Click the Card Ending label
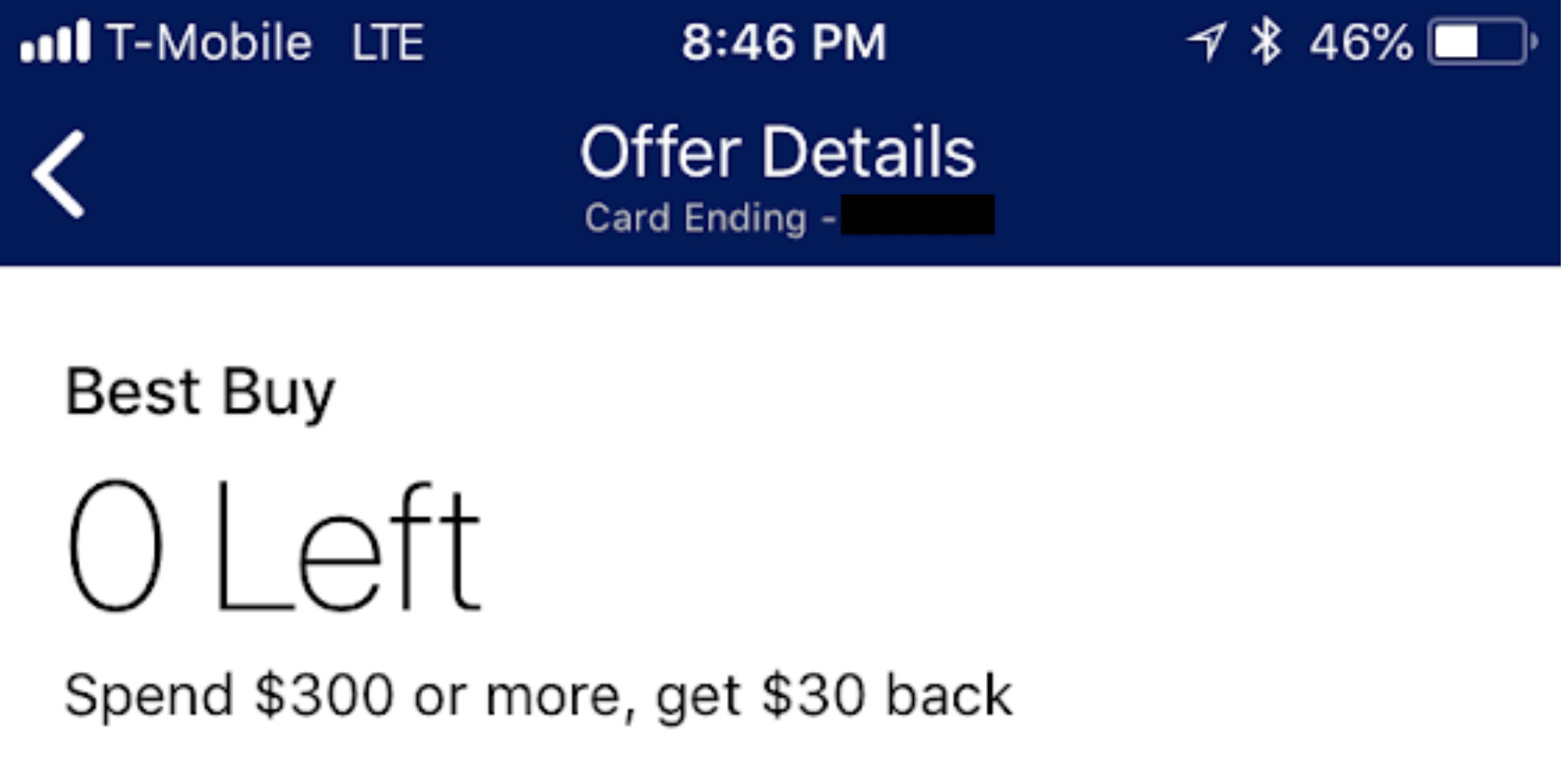 coord(695,218)
